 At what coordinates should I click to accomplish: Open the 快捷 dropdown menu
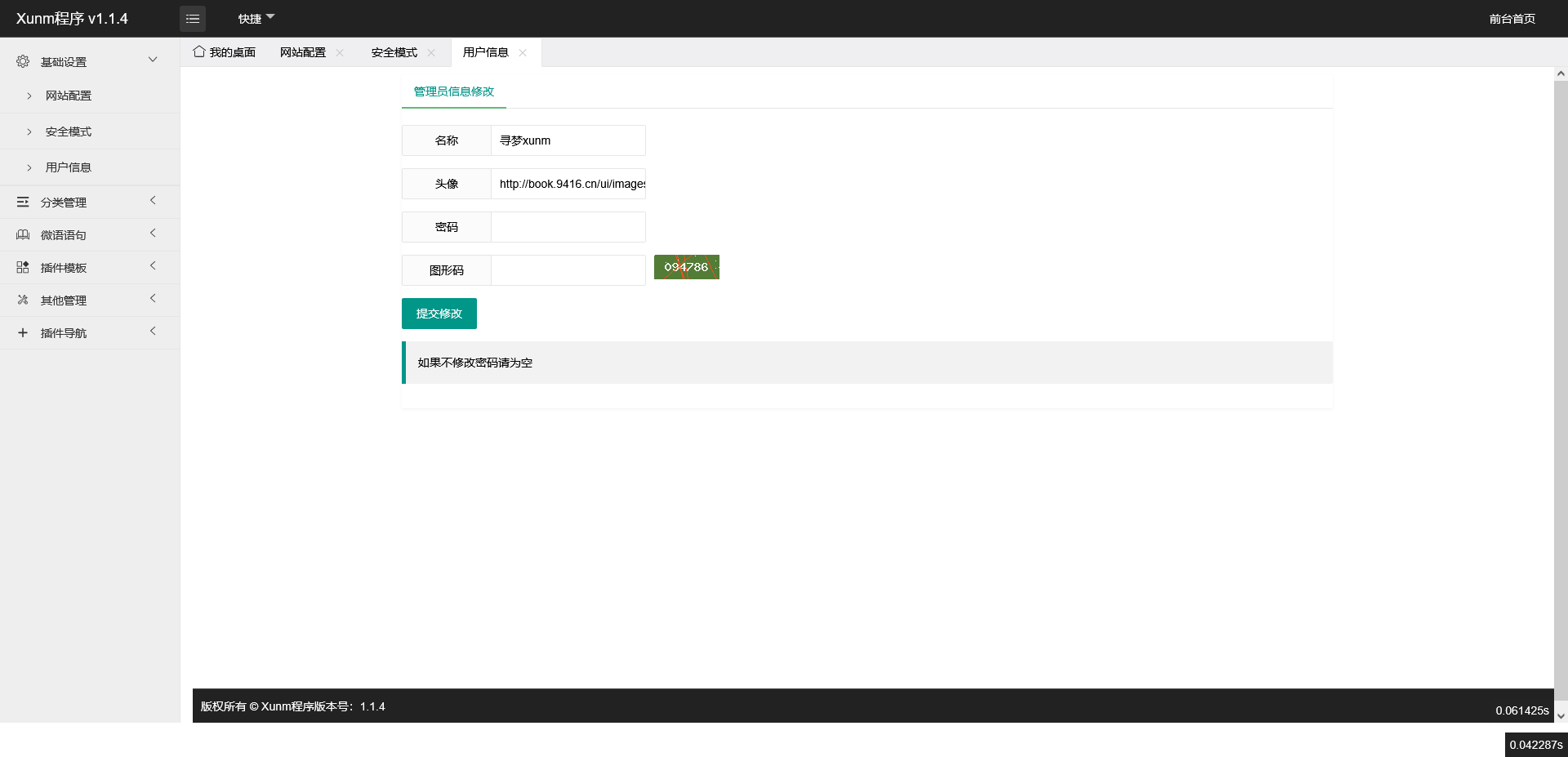point(256,18)
